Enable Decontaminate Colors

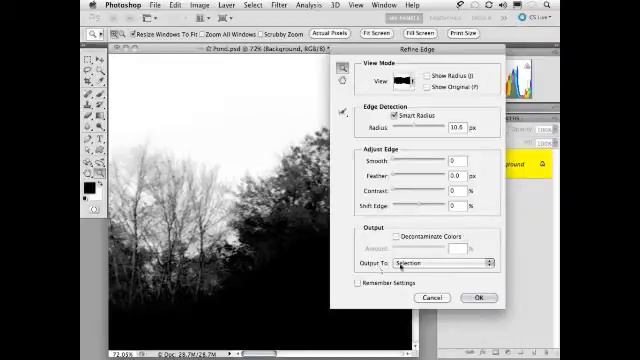(396, 236)
